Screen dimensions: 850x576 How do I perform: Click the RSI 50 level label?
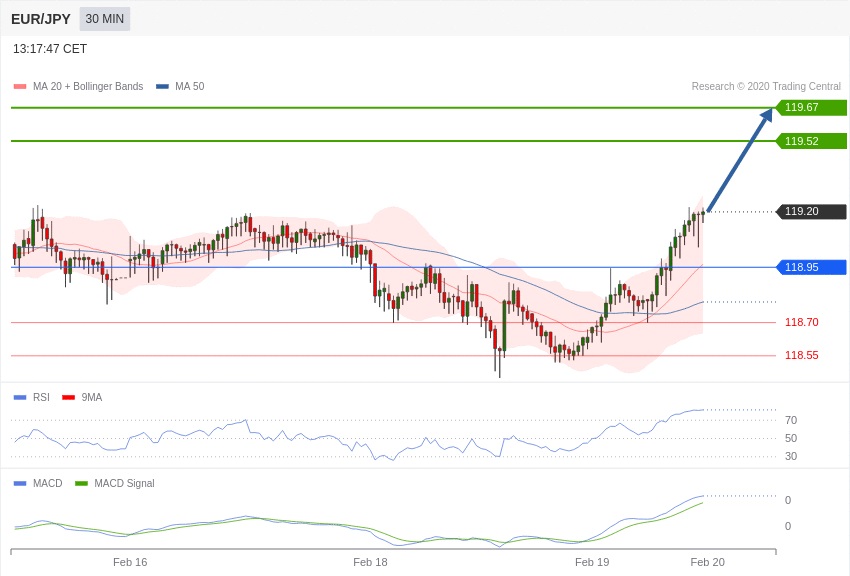[791, 438]
